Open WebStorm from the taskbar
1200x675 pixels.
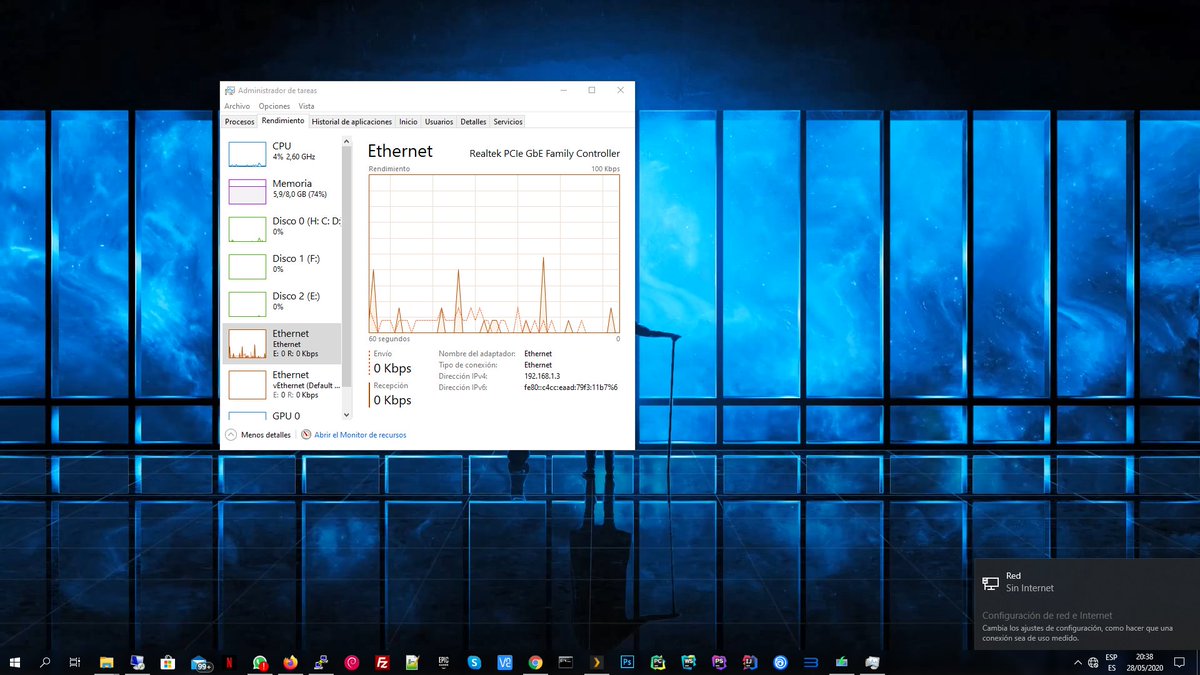click(x=688, y=662)
